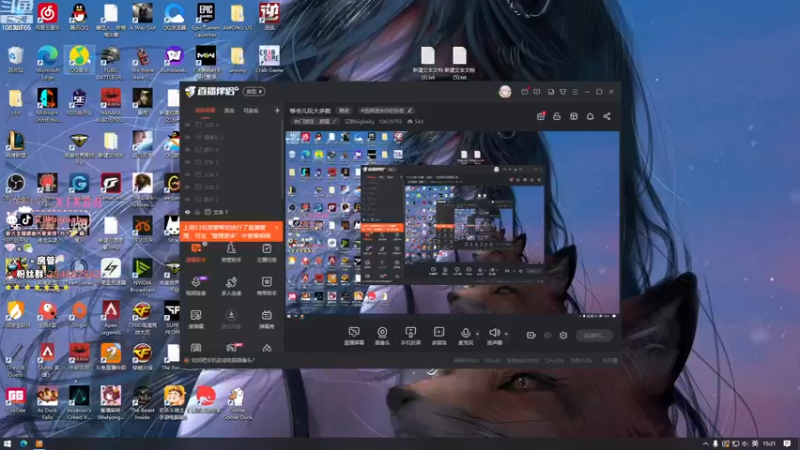Add a new scene with plus button
The width and height of the screenshot is (800, 450).
pos(277,110)
